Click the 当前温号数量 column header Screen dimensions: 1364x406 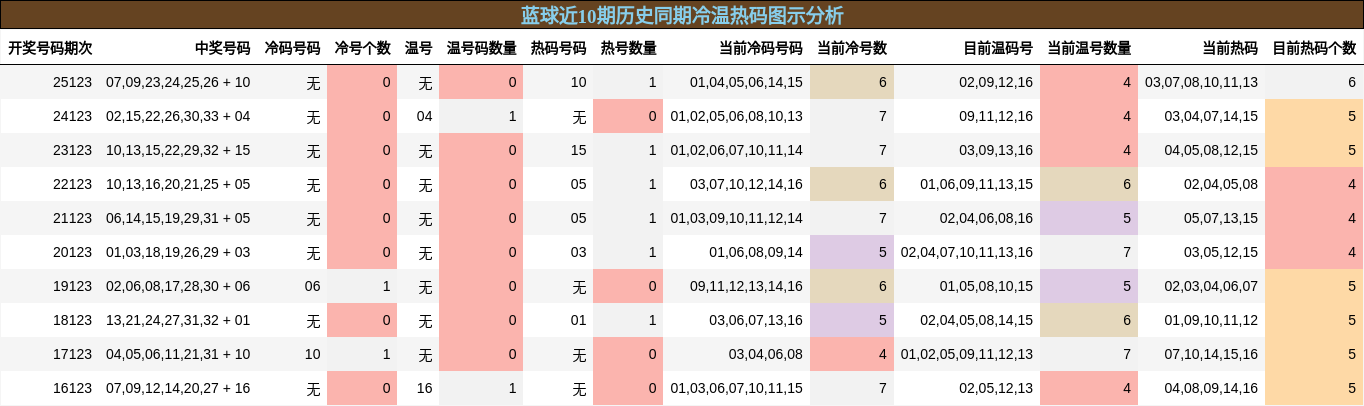point(1089,47)
